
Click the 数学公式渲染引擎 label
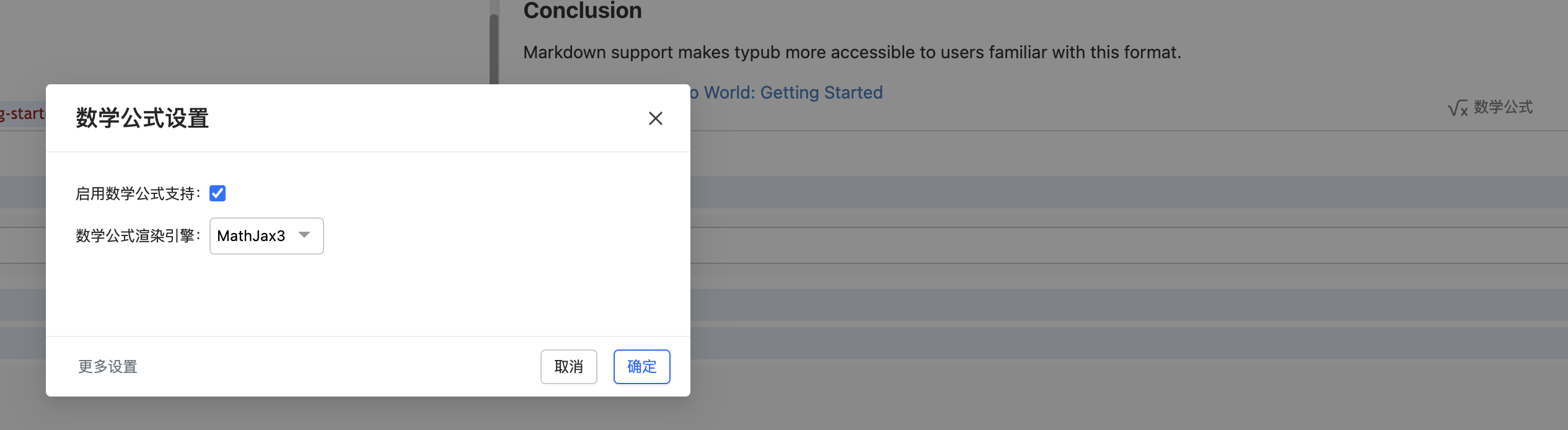[x=138, y=236]
